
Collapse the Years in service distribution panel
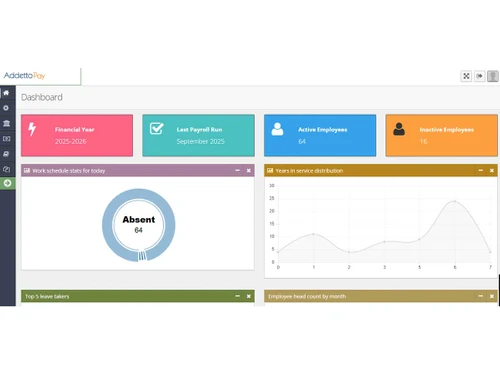coord(481,170)
